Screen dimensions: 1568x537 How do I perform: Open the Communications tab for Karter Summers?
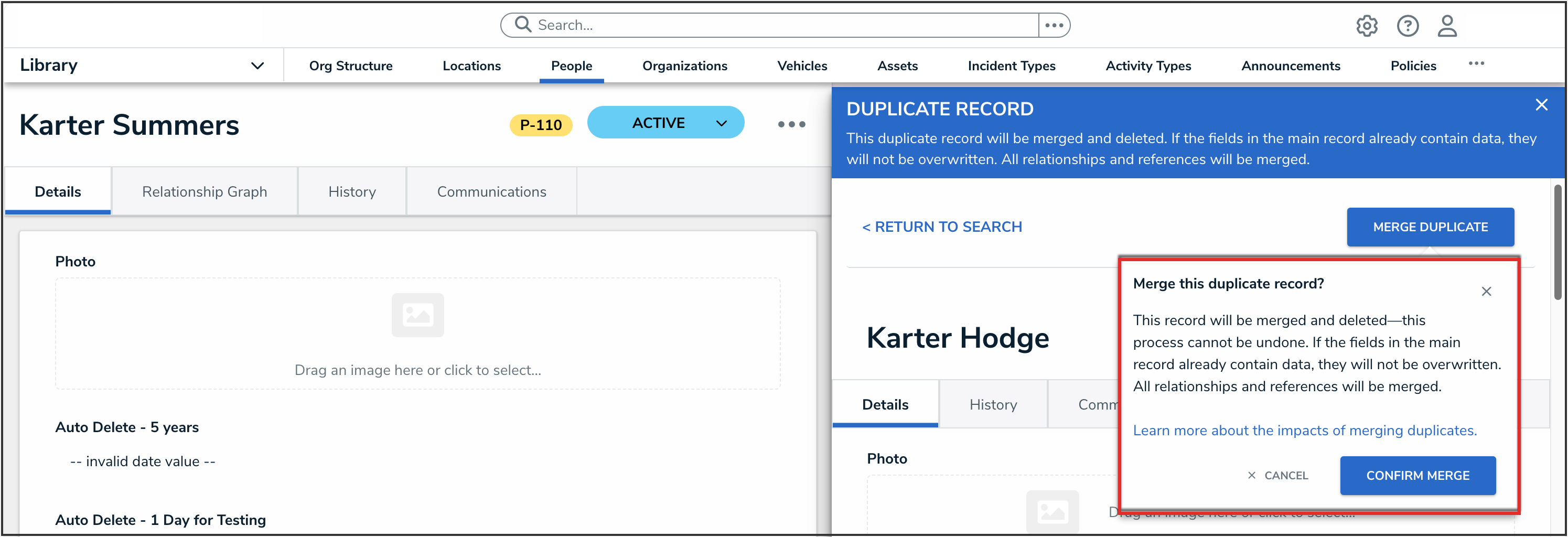[x=491, y=192]
